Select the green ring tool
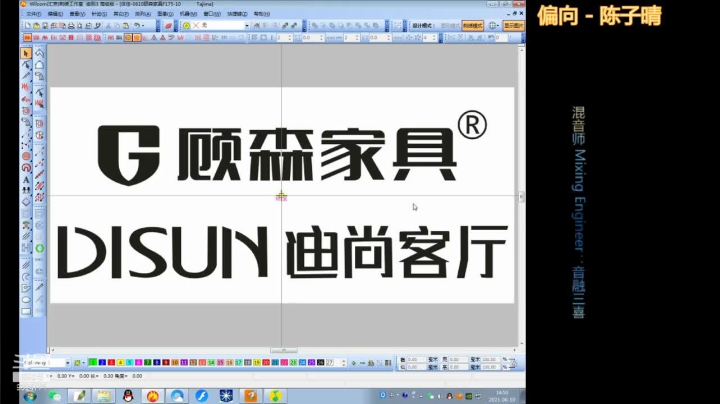This screenshot has height=404, width=720. click(x=39, y=248)
